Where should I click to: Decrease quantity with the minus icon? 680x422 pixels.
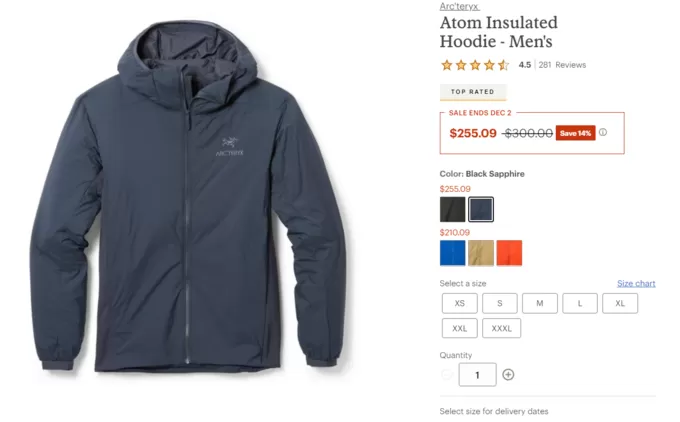447,375
